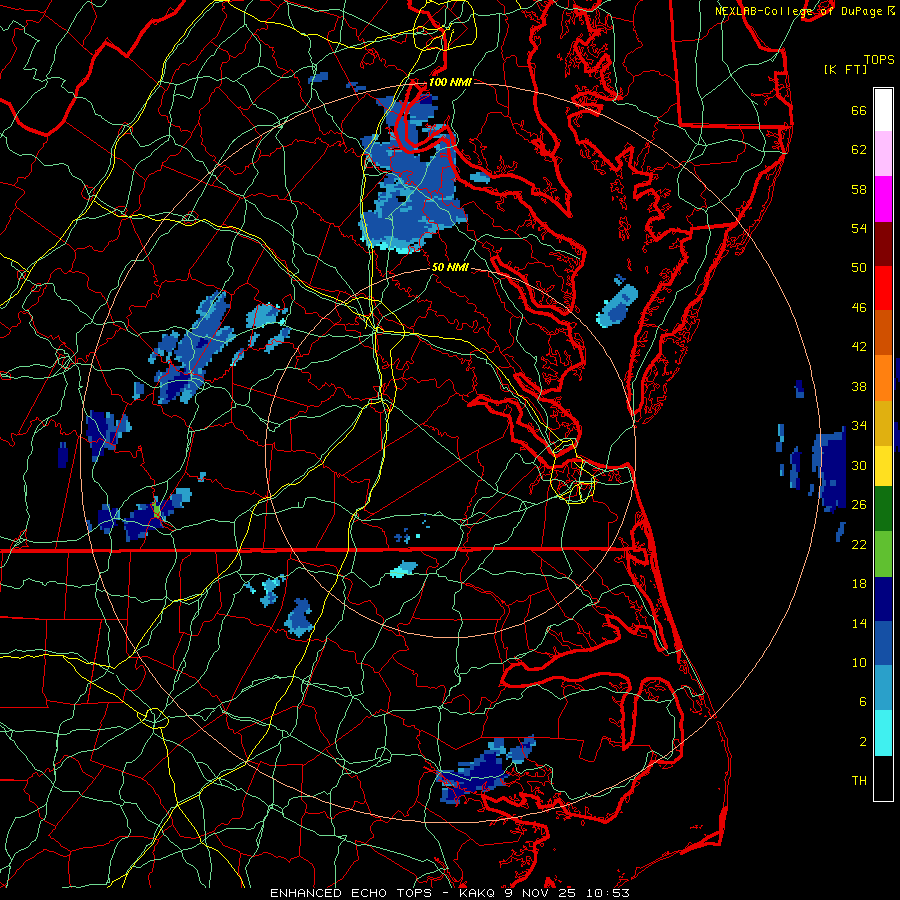Click the light pink legend swatch

pos(883,154)
